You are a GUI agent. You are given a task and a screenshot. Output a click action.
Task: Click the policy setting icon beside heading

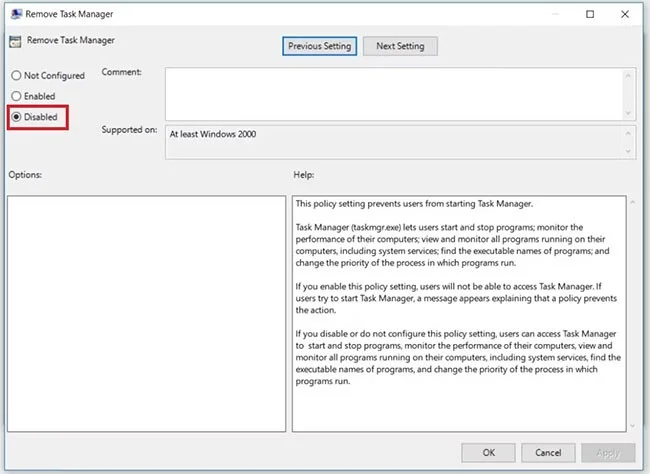[15, 41]
